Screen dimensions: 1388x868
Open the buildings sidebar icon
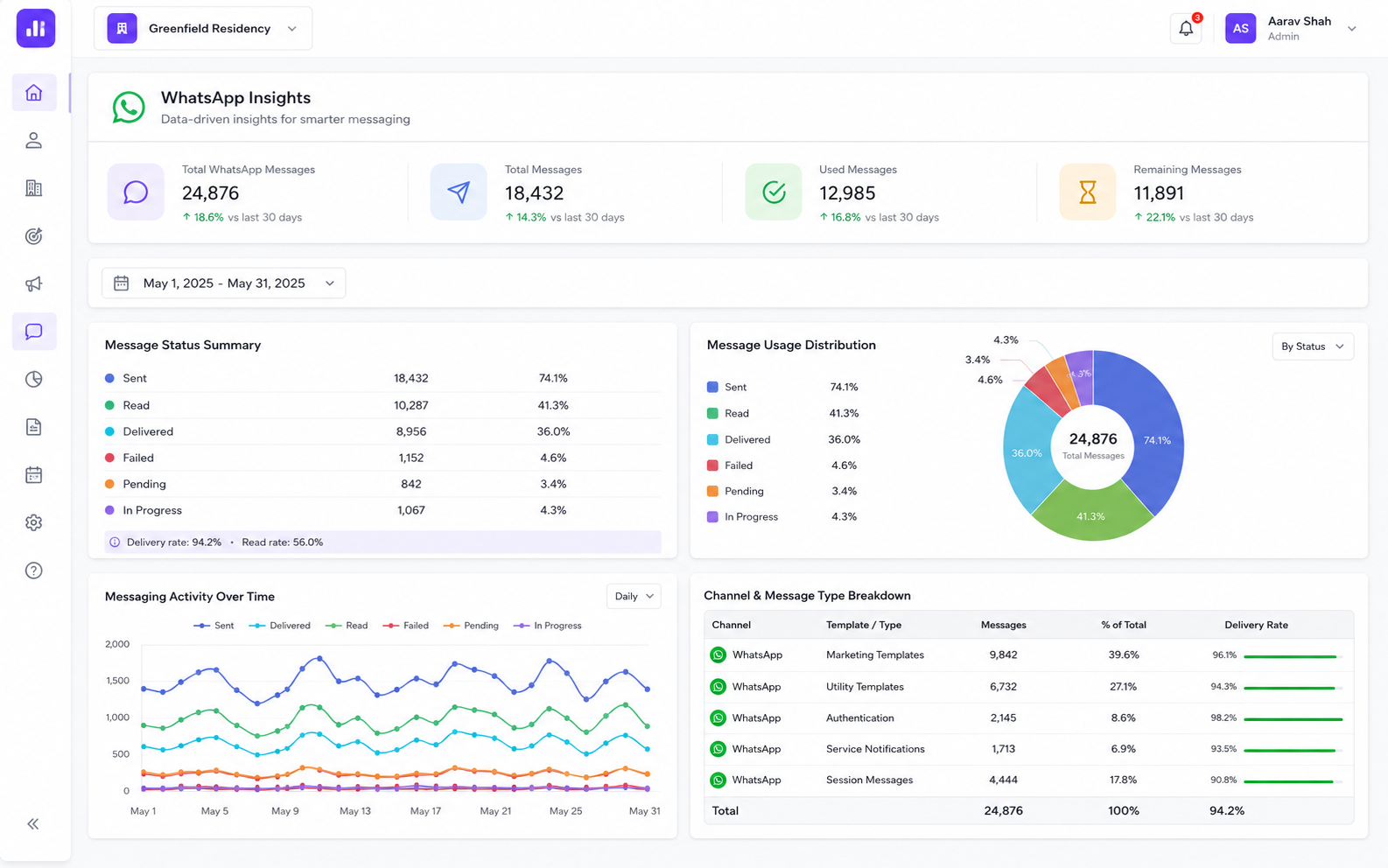(x=34, y=188)
